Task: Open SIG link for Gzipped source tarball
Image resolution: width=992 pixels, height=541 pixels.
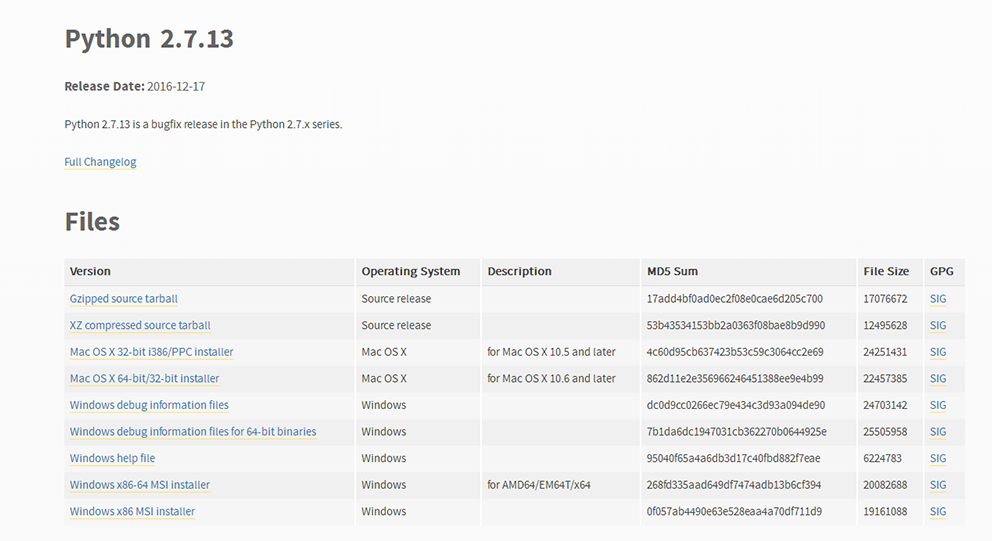Action: tap(938, 299)
